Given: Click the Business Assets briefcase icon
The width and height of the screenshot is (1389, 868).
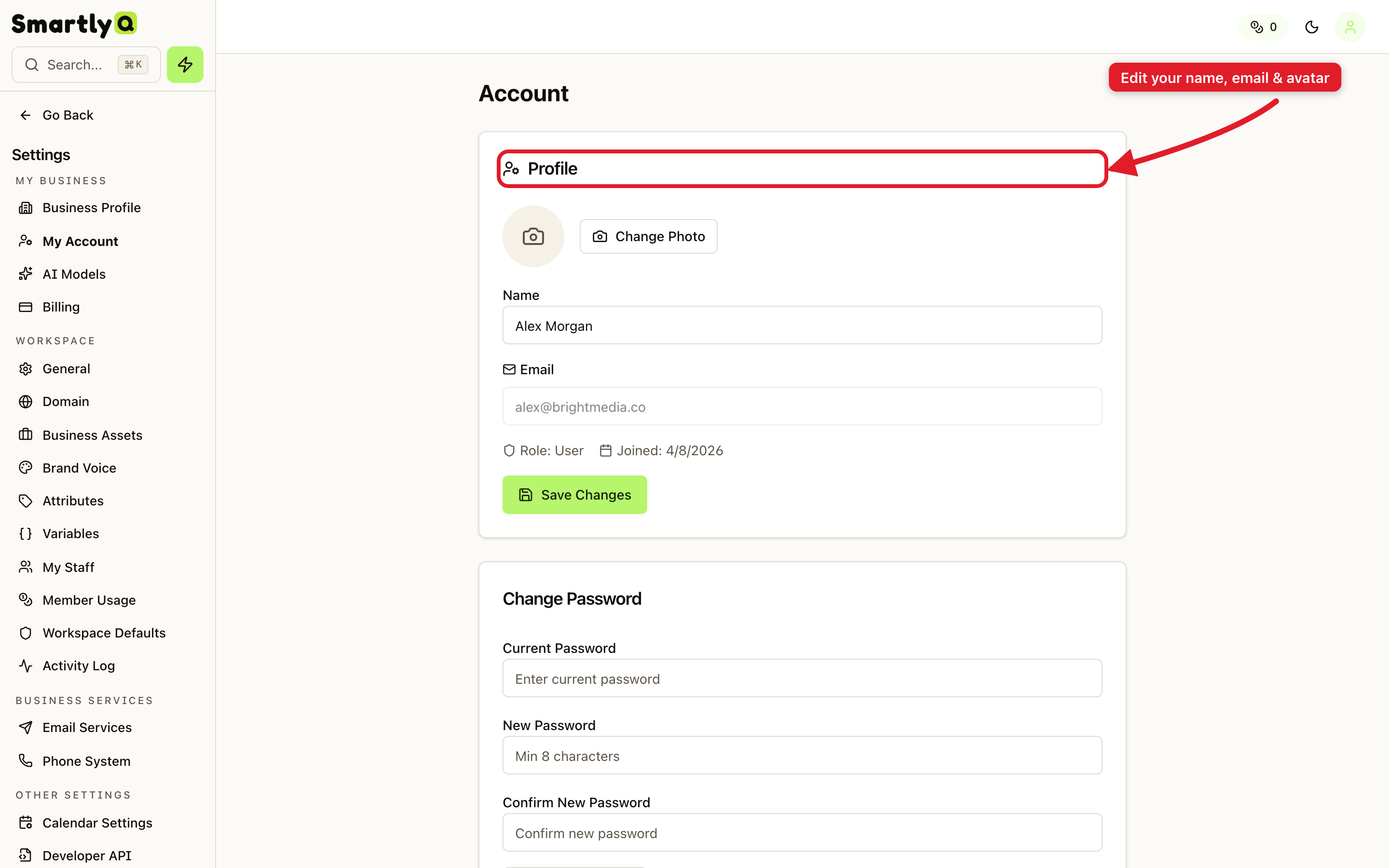Looking at the screenshot, I should 25,434.
